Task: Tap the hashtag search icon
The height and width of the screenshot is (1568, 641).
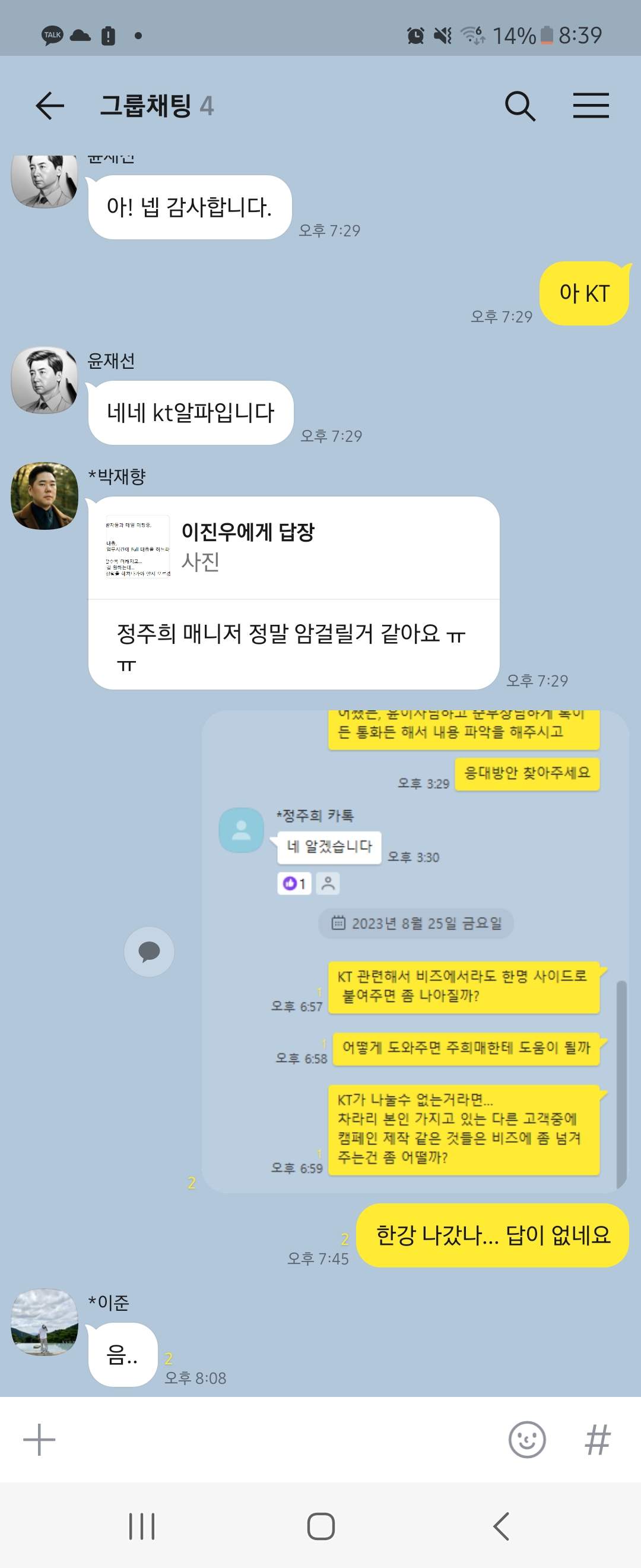Action: pyautogui.click(x=597, y=1440)
